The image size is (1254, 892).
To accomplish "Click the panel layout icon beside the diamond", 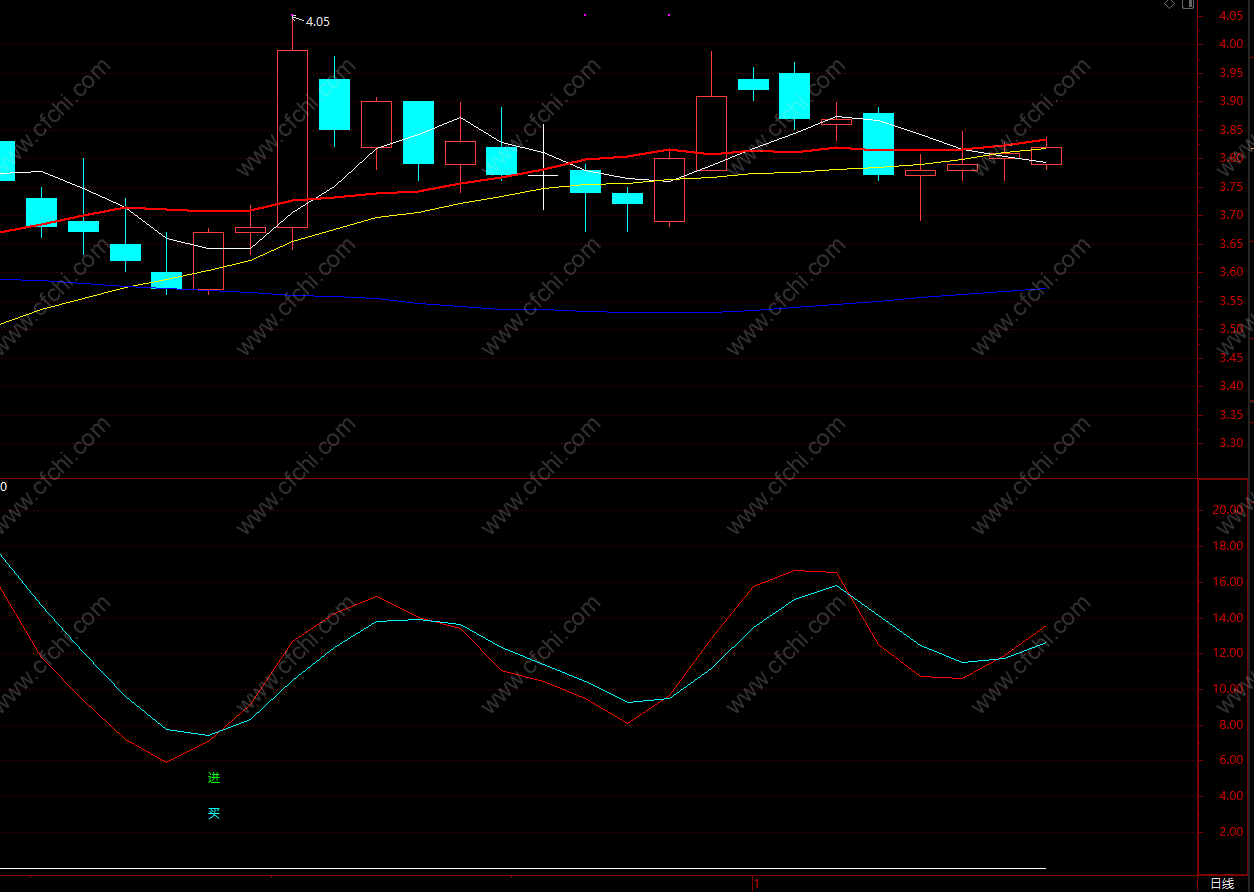I will pyautogui.click(x=1188, y=4).
